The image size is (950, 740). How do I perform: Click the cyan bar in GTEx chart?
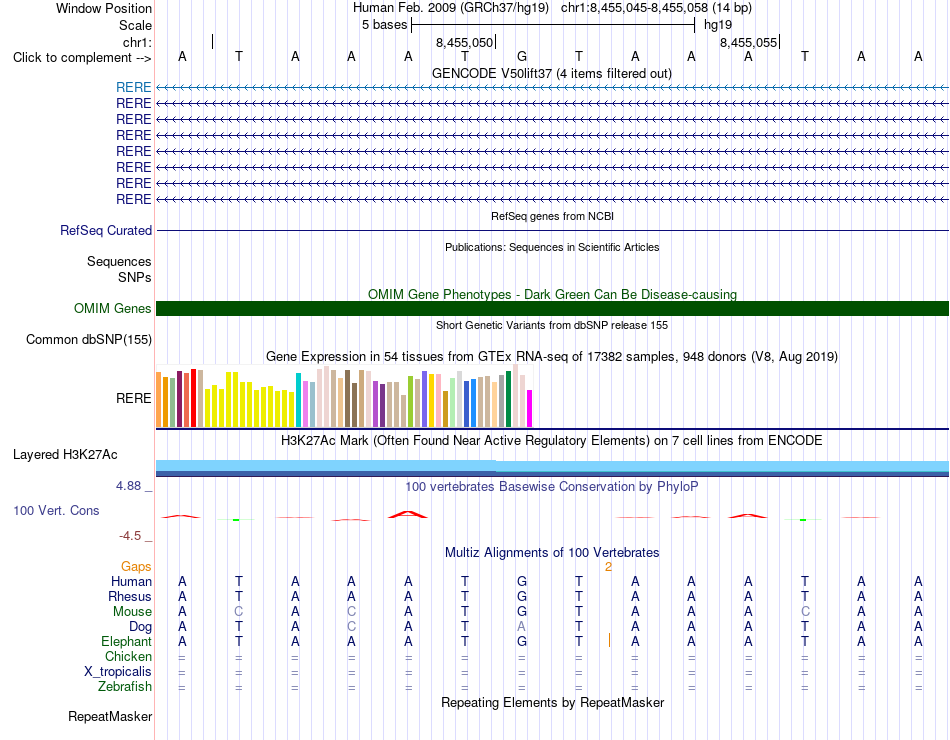point(299,400)
